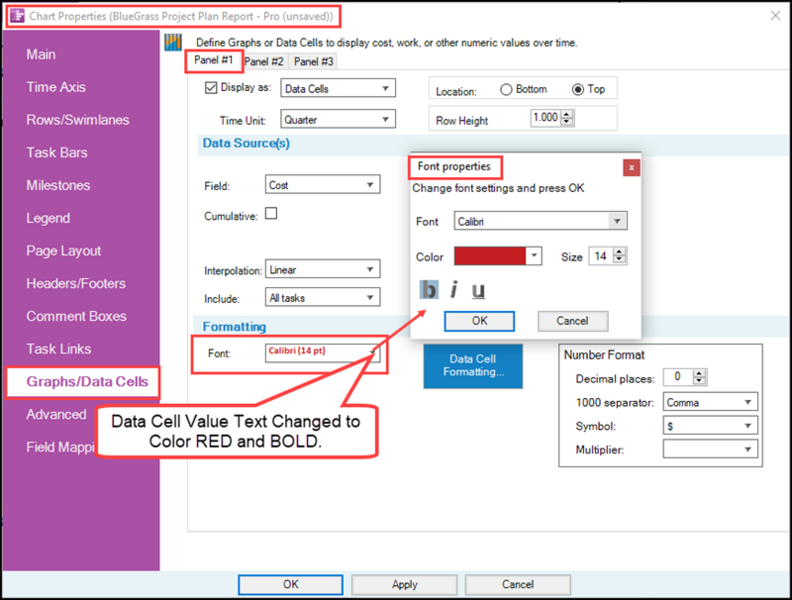Decrease the font Size stepper
792x600 pixels.
pos(620,260)
